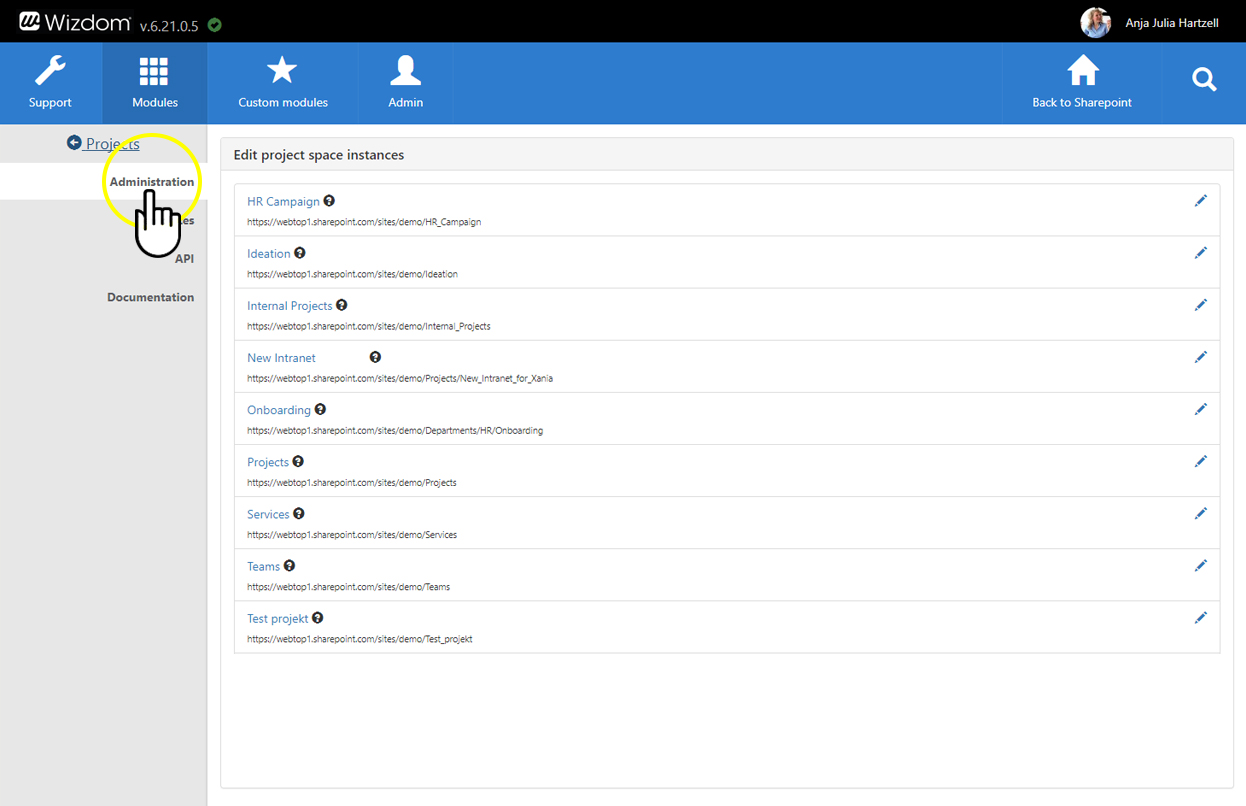
Task: Edit HR Campaign using the pencil icon
Action: pyautogui.click(x=1200, y=201)
